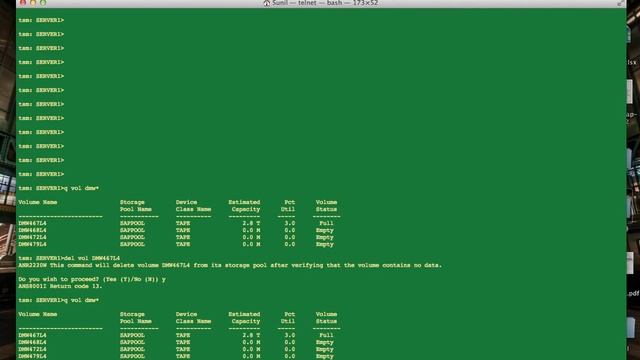Click SAPPOOL cell of DMW472L4 in first output

pyautogui.click(x=132, y=237)
